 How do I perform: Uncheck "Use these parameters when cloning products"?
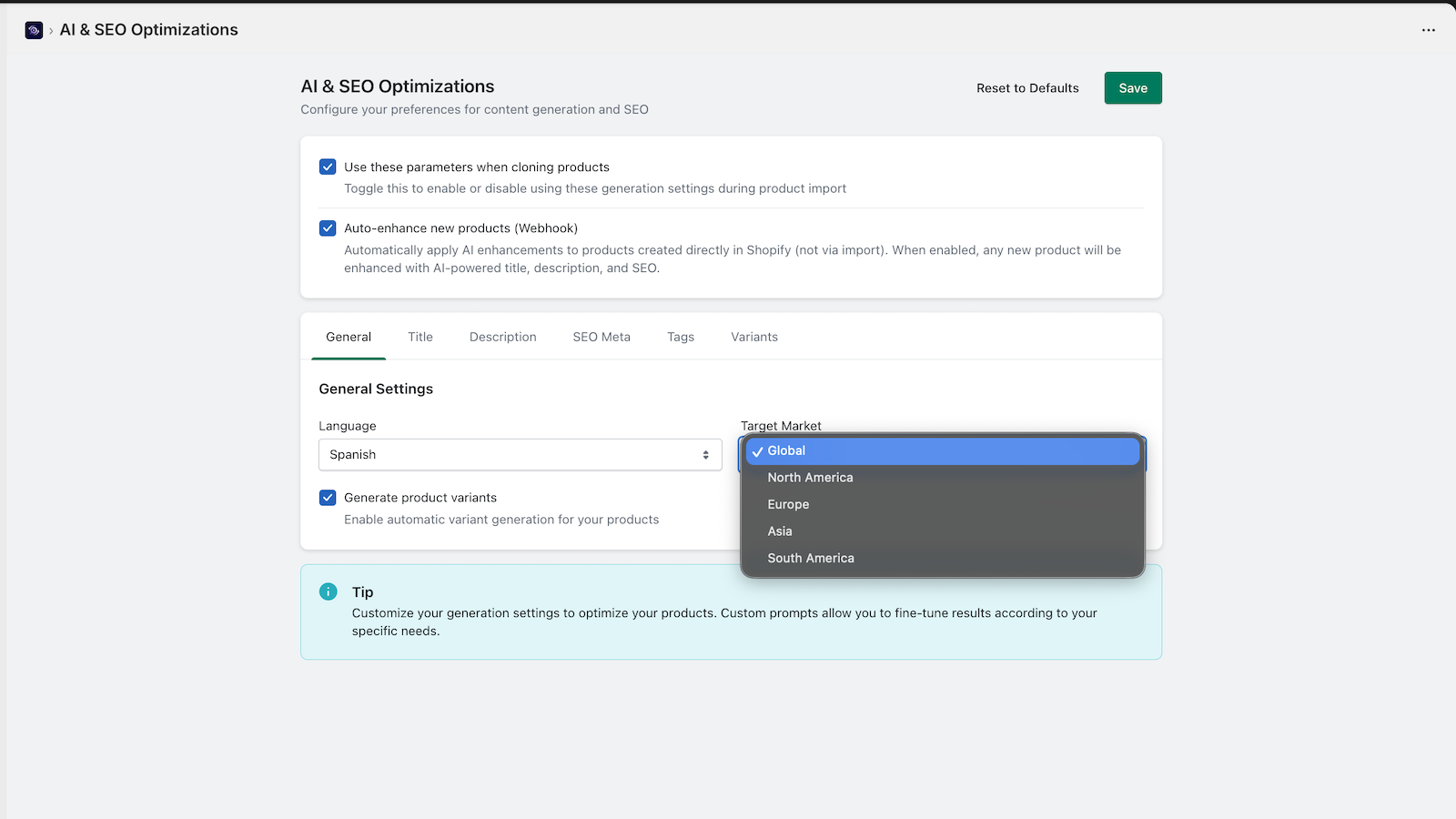coord(328,167)
